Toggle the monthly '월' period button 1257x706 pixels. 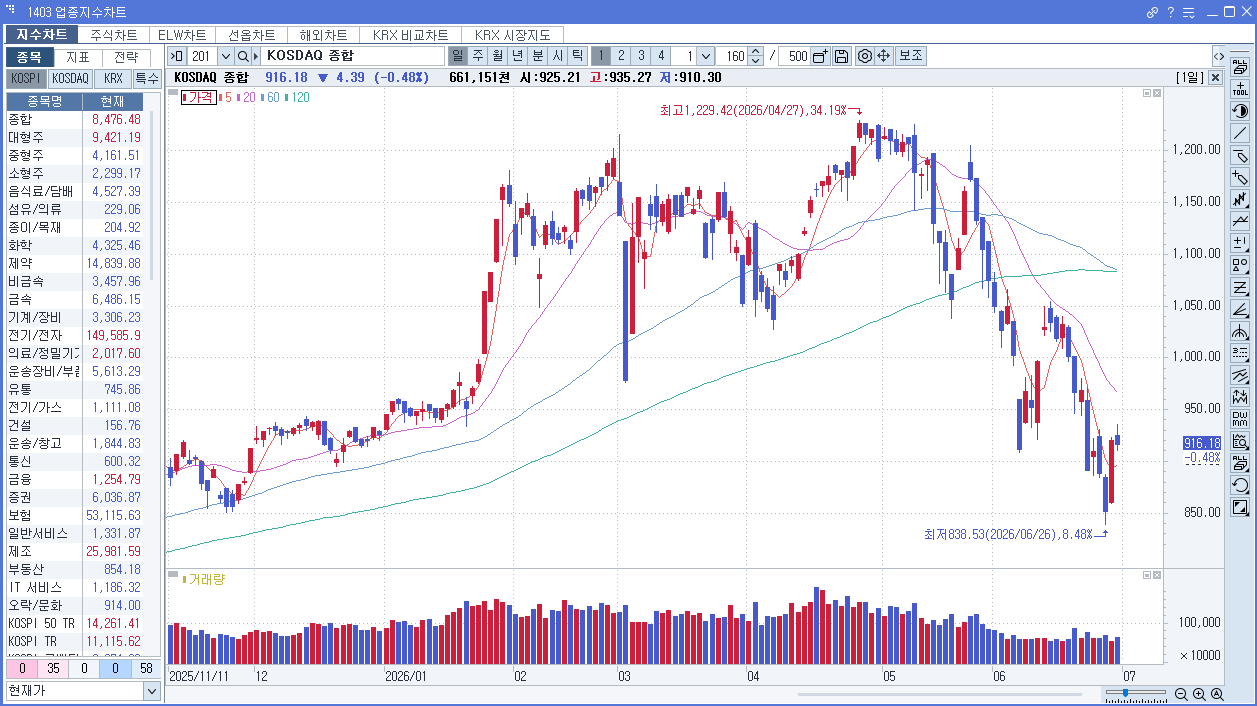coord(498,56)
